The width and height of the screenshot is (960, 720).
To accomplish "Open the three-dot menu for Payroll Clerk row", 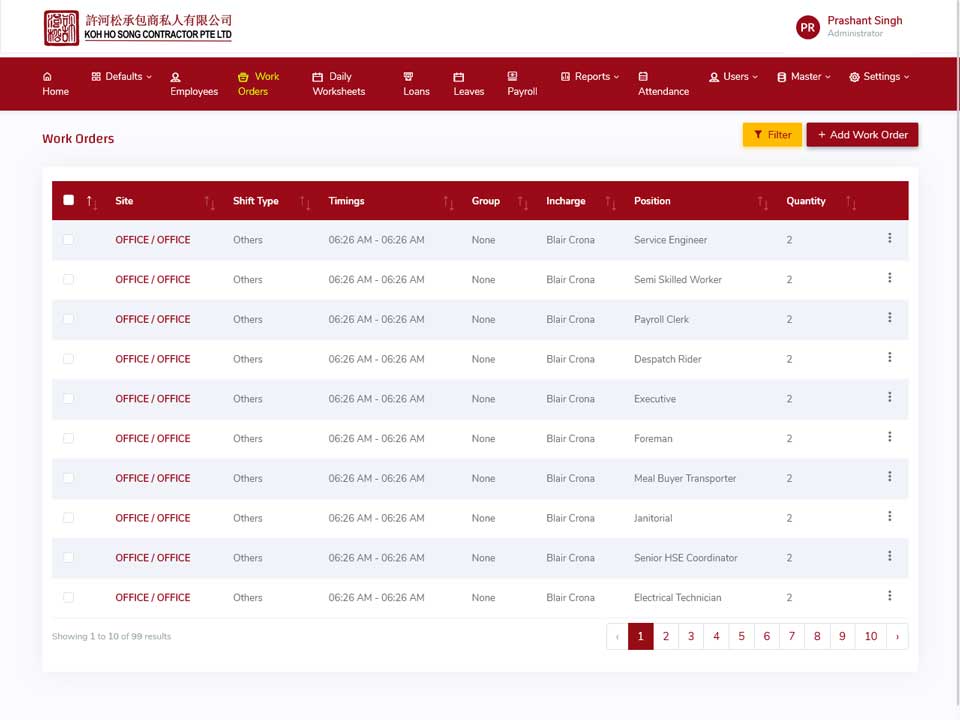I will click(x=889, y=318).
